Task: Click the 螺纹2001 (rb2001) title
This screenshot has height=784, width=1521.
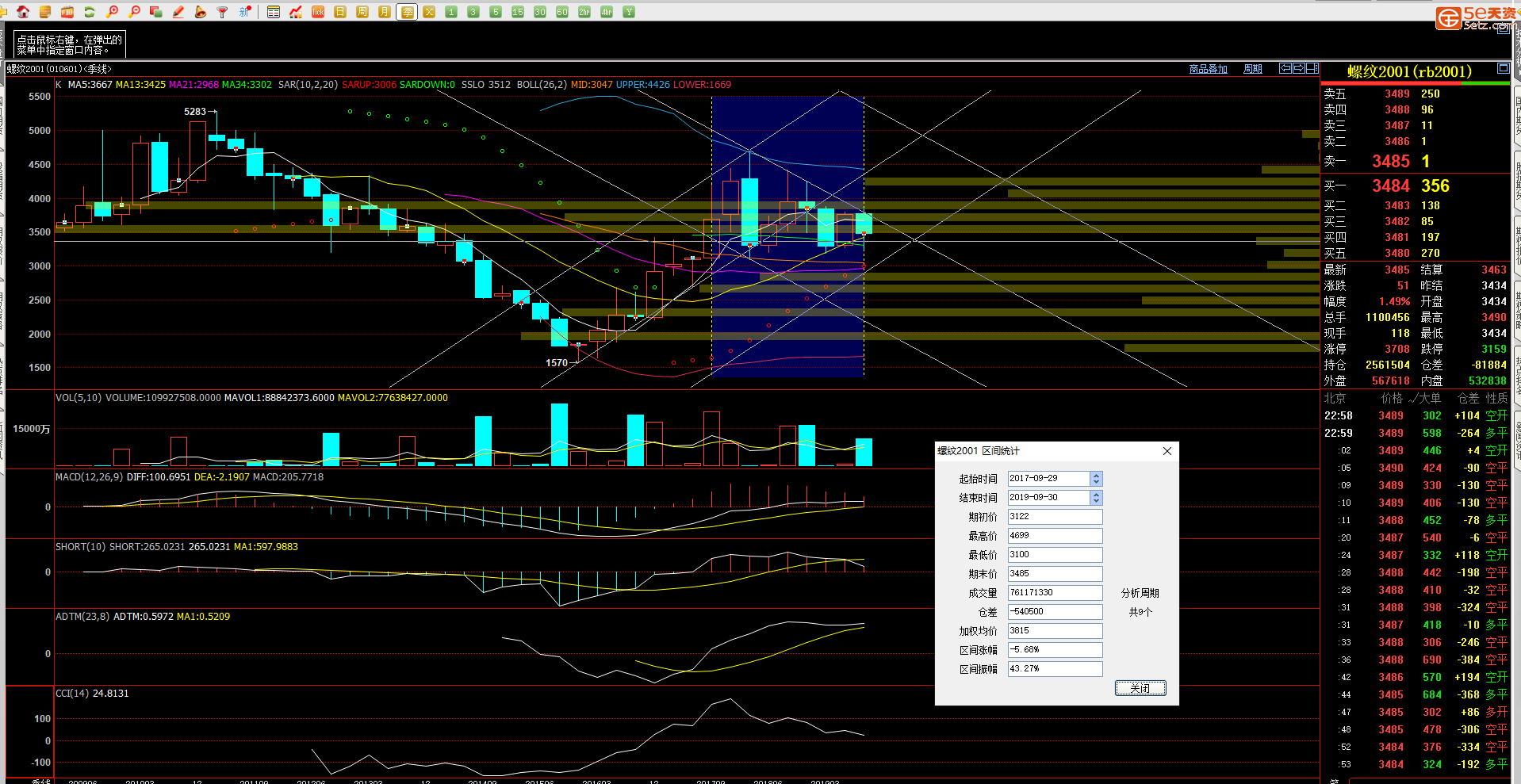Action: [1409, 72]
